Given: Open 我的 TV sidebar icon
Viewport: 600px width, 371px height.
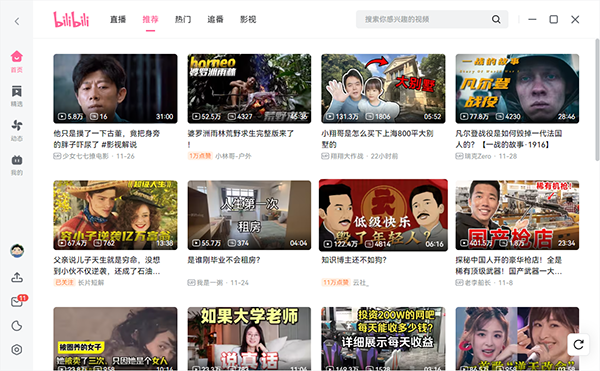Looking at the screenshot, I should [16, 165].
